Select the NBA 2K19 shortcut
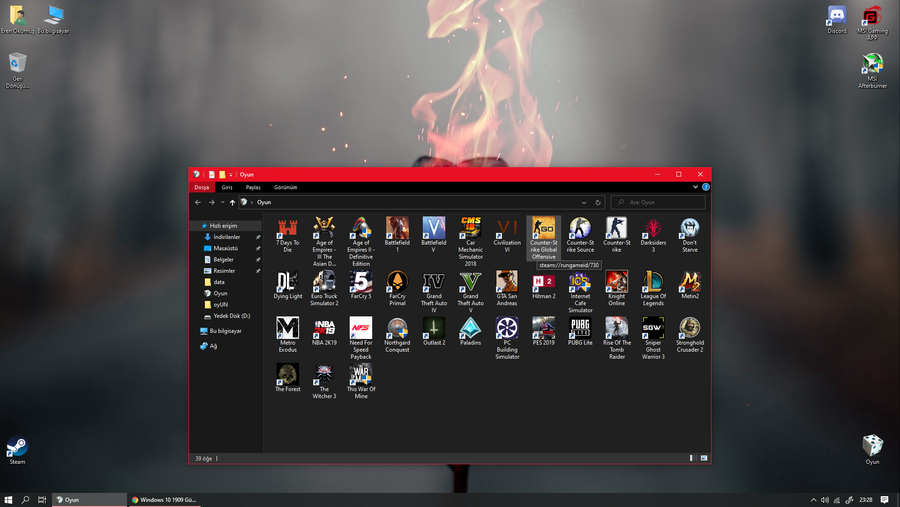The height and width of the screenshot is (507, 900). click(x=324, y=331)
